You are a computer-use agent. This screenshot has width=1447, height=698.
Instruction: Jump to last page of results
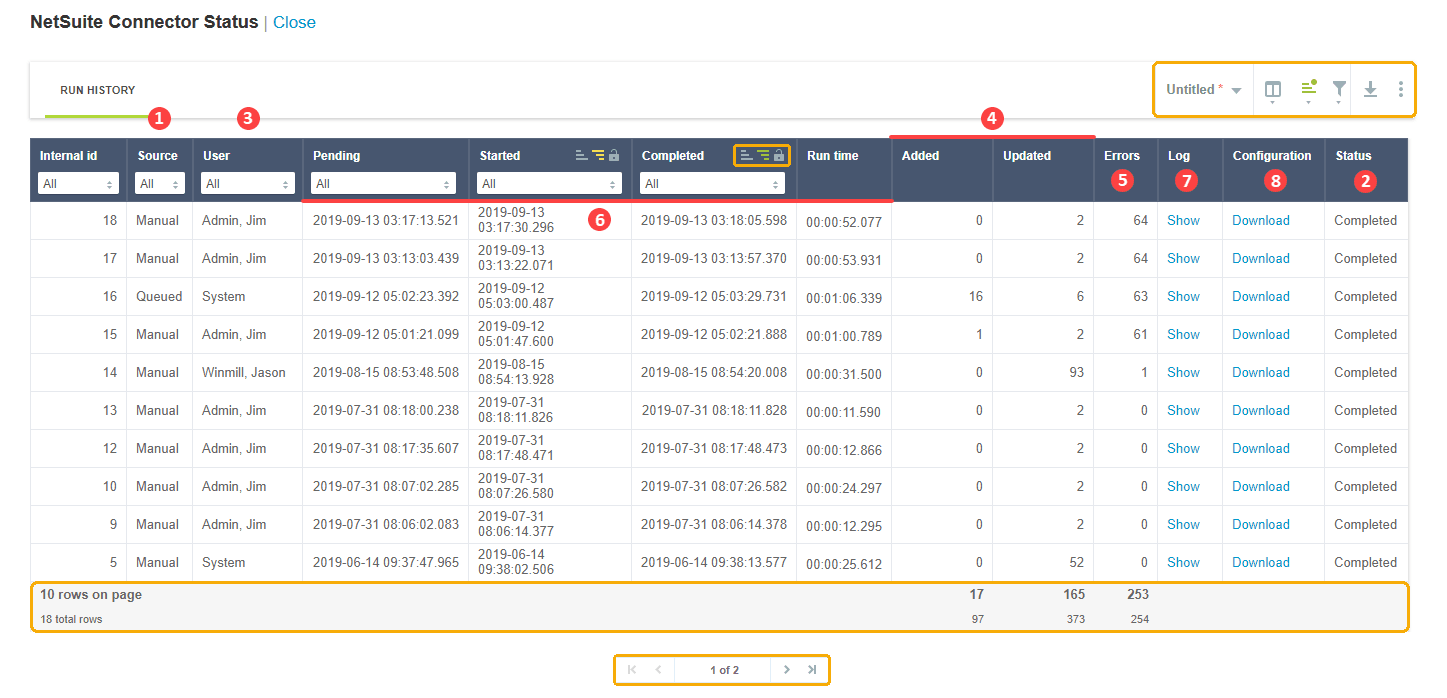(x=812, y=669)
